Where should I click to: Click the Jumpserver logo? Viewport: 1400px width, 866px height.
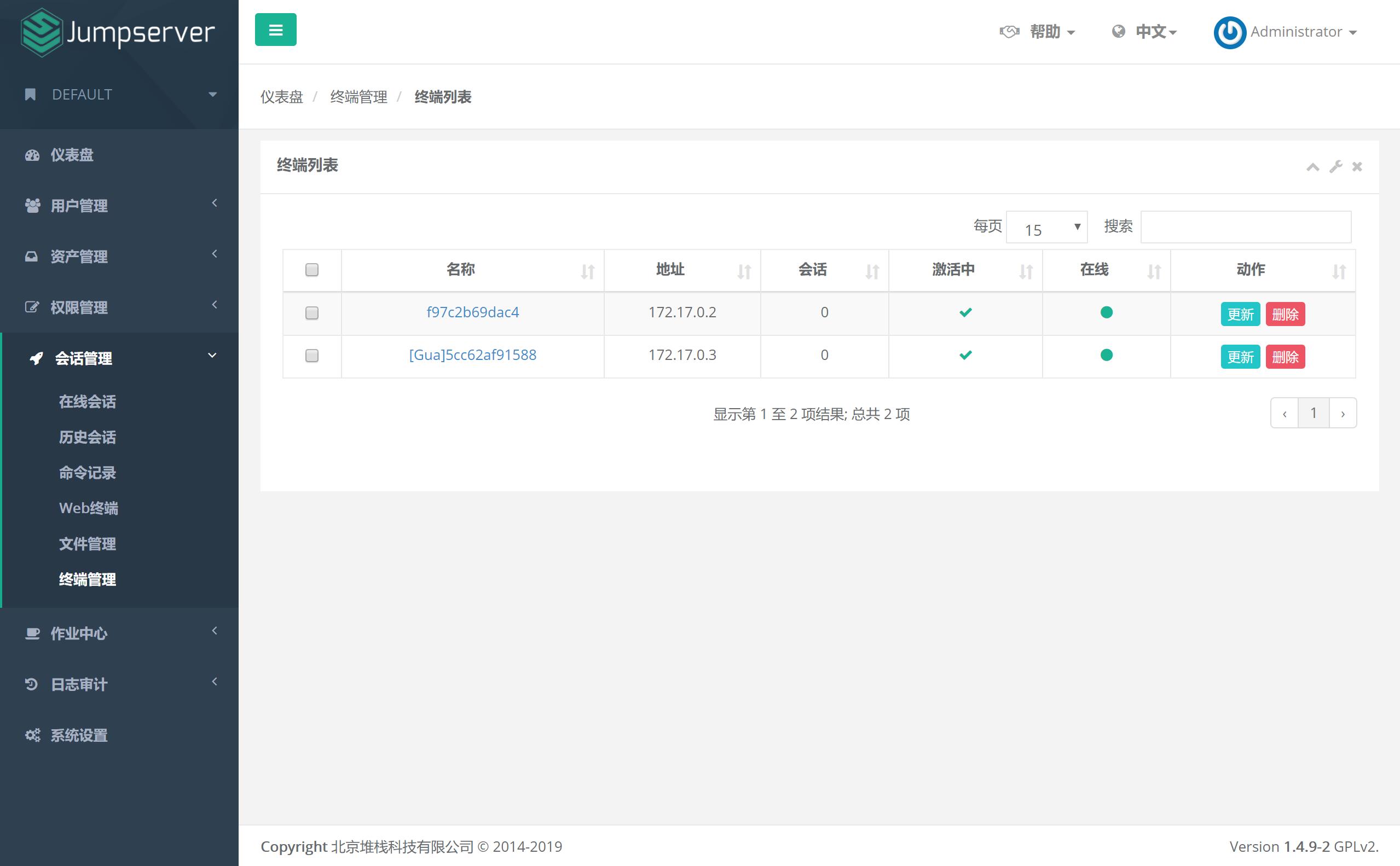[x=118, y=32]
